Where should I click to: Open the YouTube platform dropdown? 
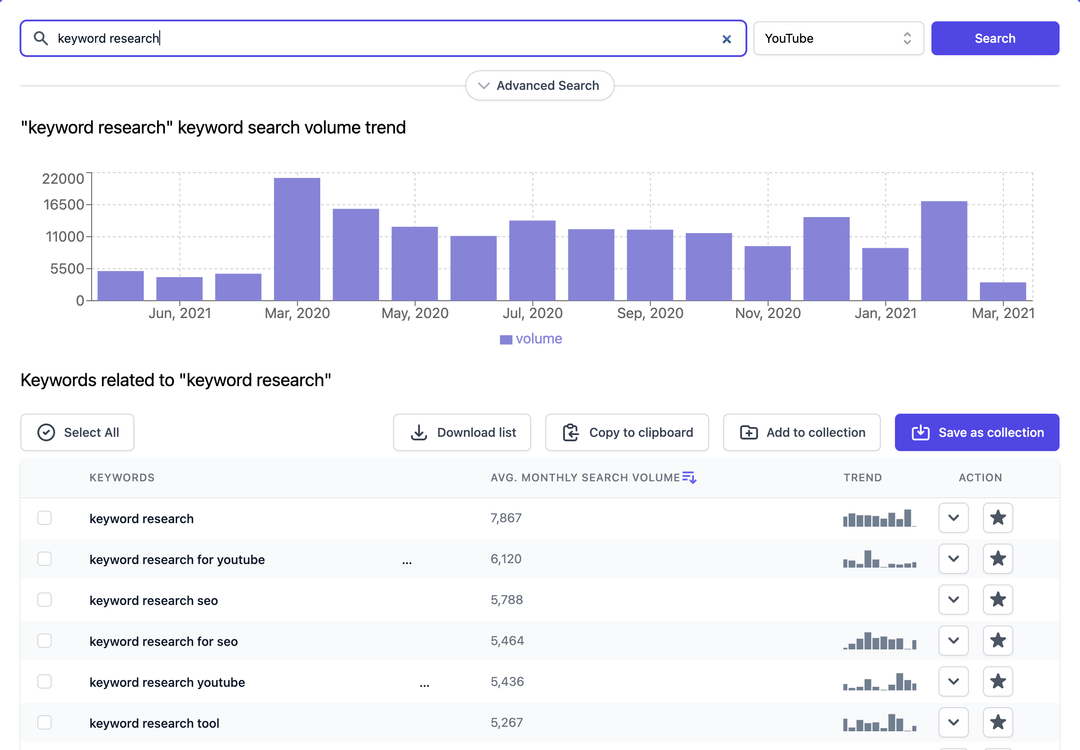838,38
